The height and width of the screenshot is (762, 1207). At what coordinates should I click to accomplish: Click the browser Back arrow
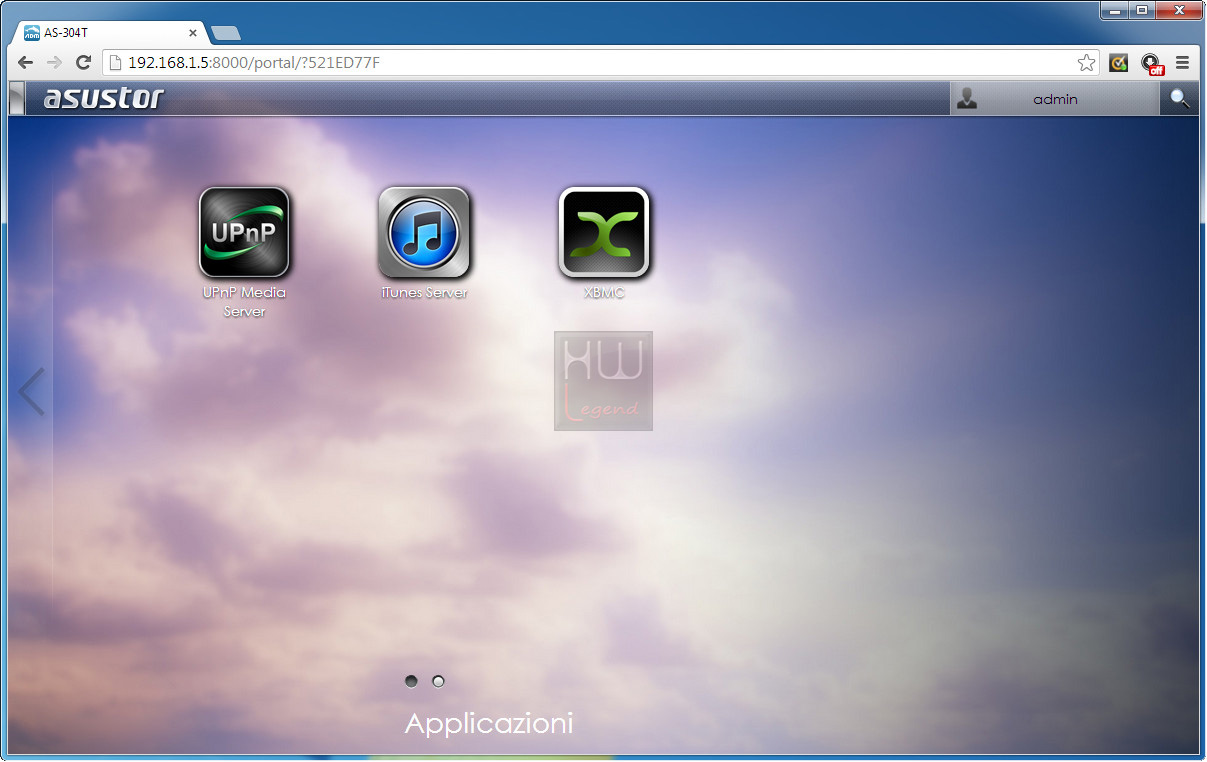click(x=26, y=63)
